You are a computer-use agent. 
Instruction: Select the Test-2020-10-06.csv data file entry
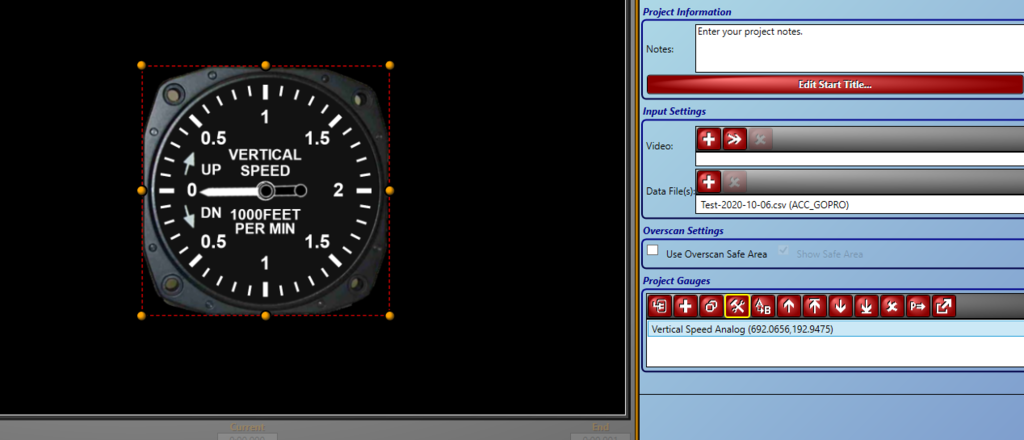[767, 205]
